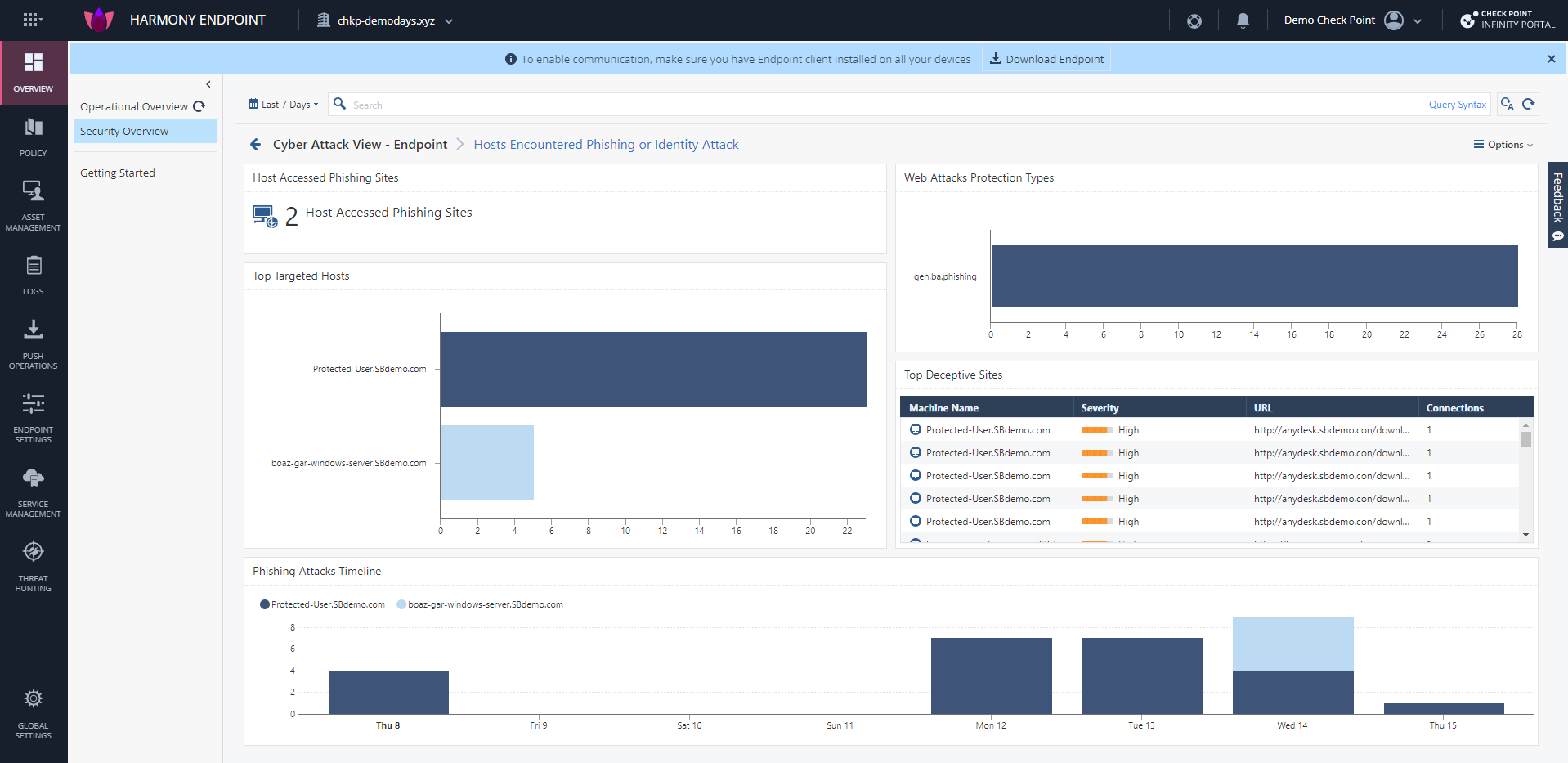This screenshot has height=763, width=1568.
Task: Open the query translate tool icon
Action: pos(1508,104)
